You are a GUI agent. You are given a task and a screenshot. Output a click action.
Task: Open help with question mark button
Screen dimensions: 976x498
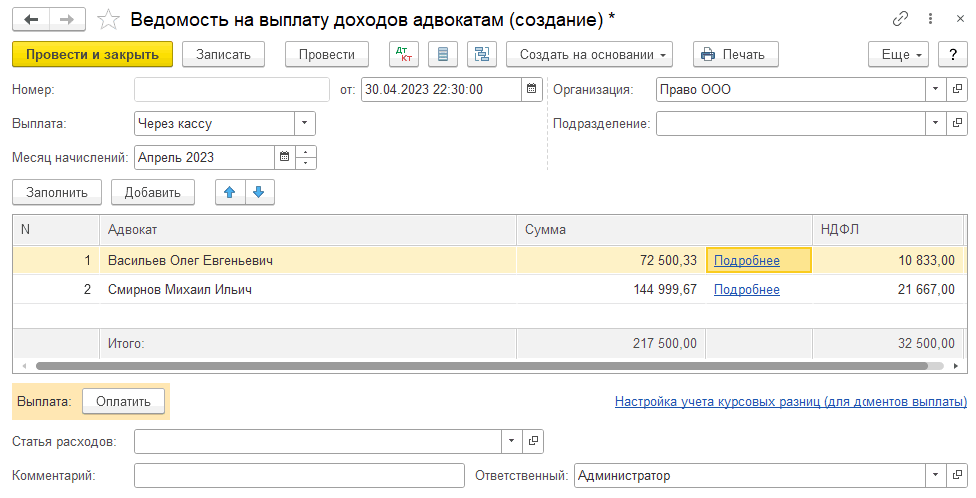[x=953, y=54]
